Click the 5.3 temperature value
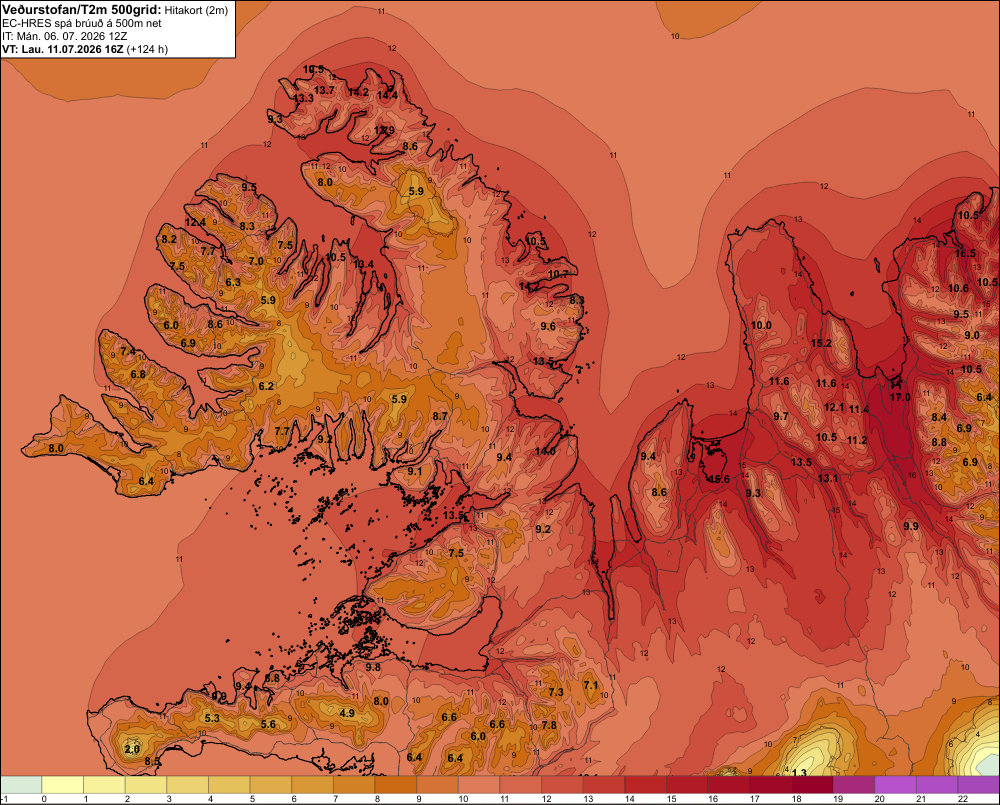This screenshot has width=1000, height=805. point(212,718)
